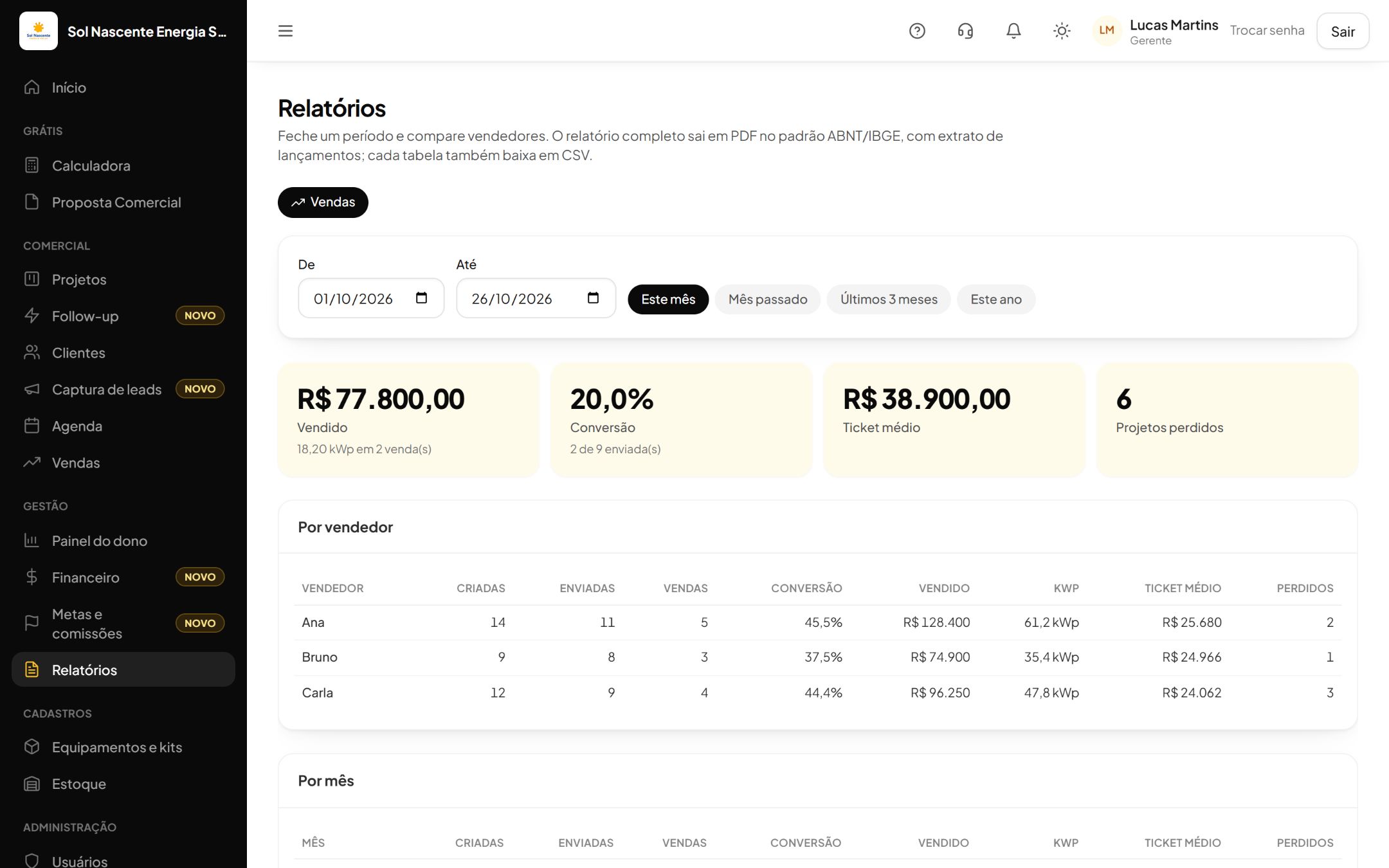Viewport: 1389px width, 868px height.
Task: Open Equipamentos e kits
Action: click(123, 747)
